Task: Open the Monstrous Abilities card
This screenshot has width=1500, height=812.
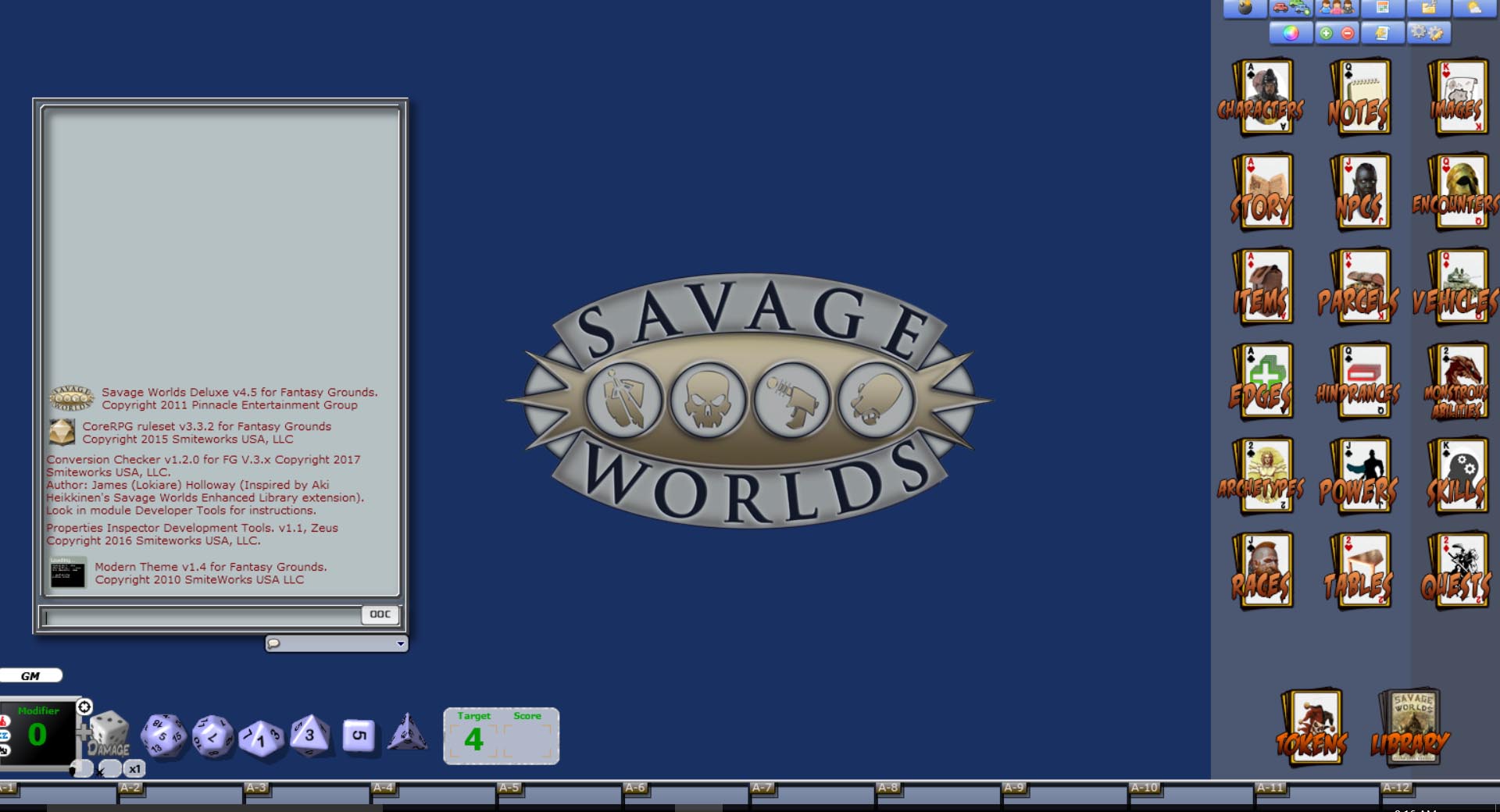Action: (1456, 381)
